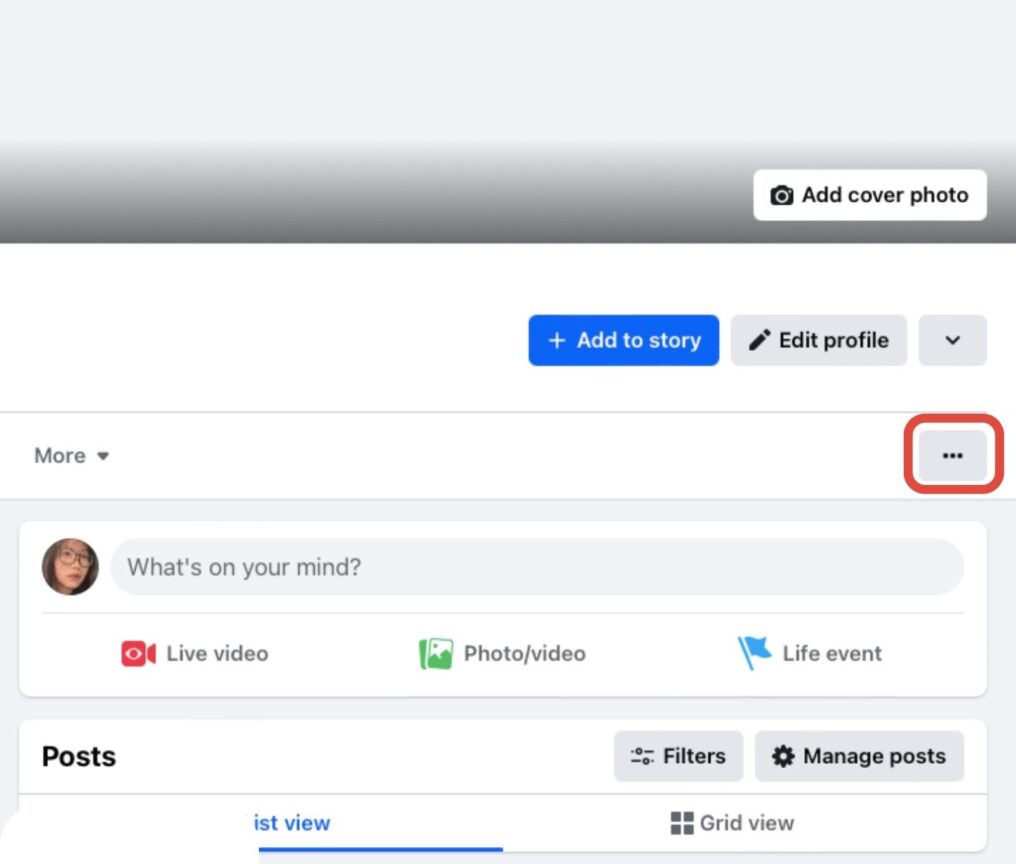
Task: Select the pencil icon on Edit profile
Action: click(760, 340)
